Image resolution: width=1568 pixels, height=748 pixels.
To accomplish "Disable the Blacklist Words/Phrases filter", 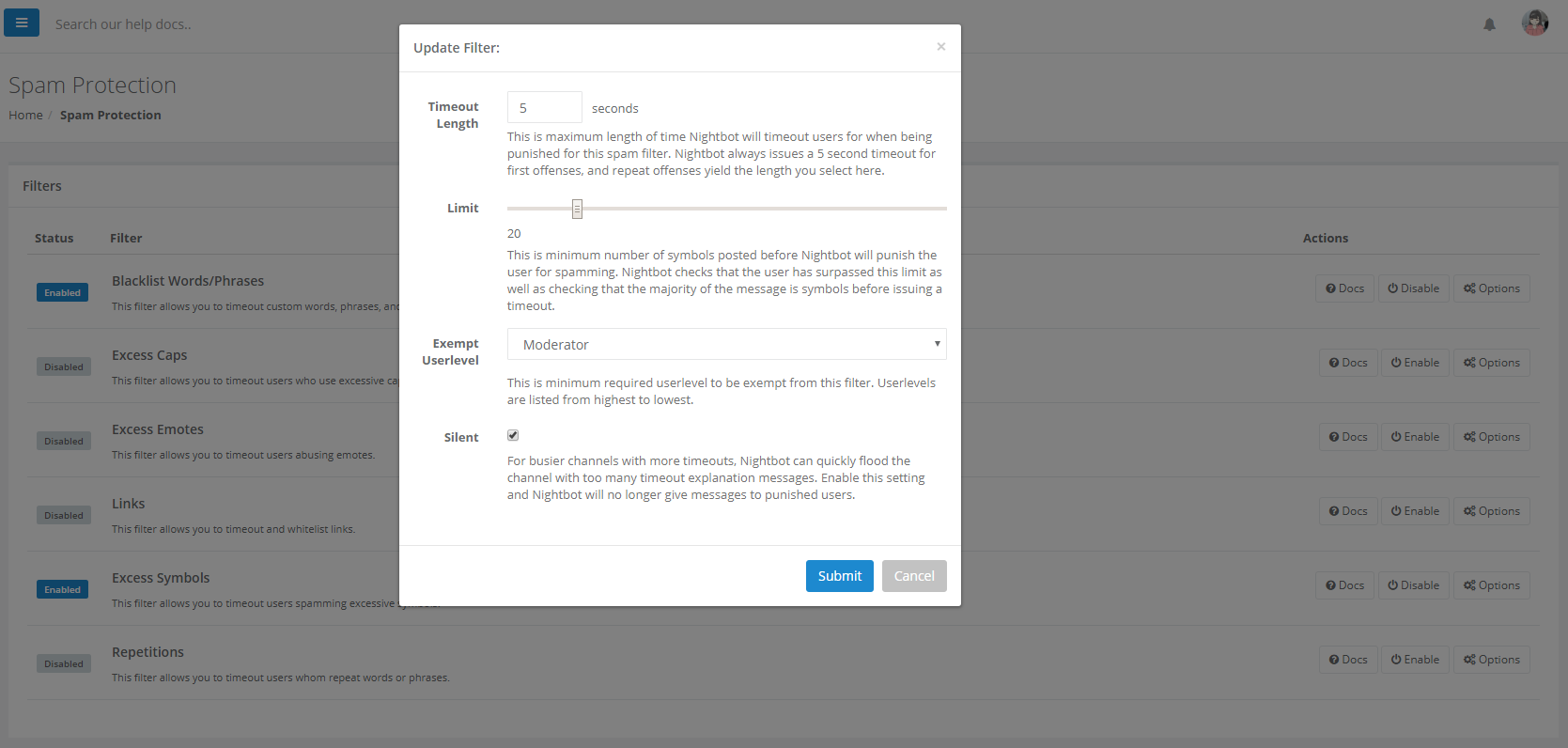I will coord(1413,288).
